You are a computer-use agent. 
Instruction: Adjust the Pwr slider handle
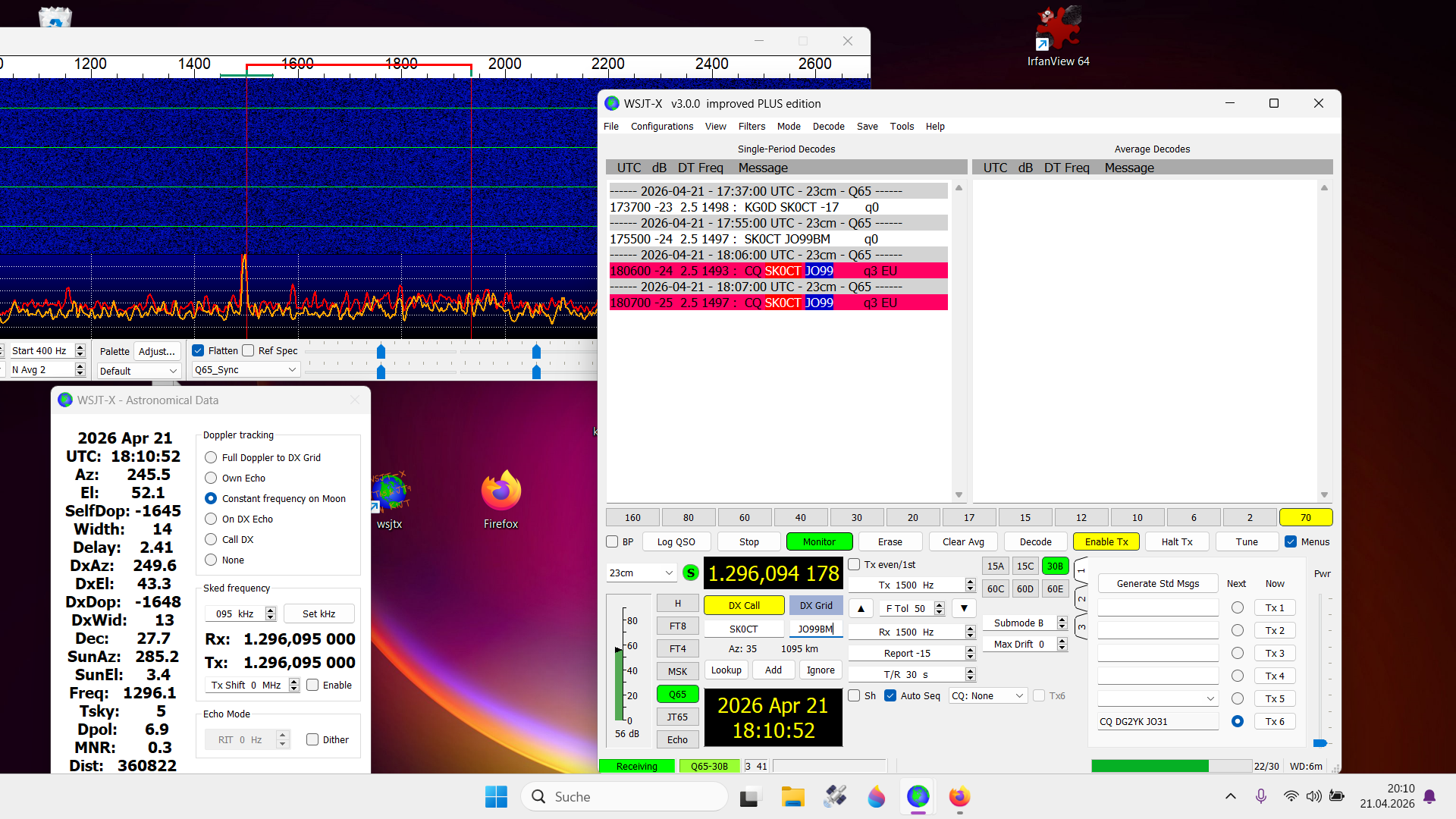point(1320,742)
